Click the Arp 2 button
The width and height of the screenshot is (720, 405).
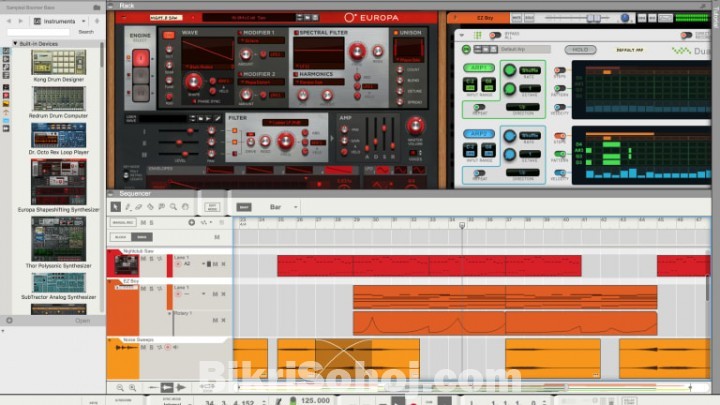478,134
